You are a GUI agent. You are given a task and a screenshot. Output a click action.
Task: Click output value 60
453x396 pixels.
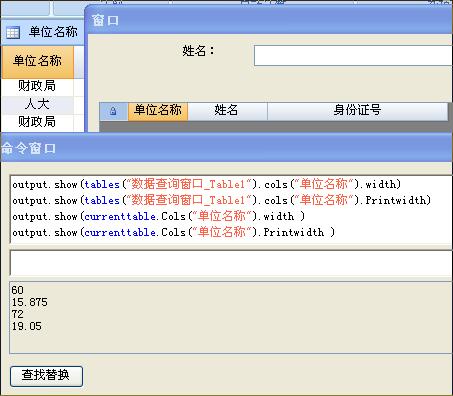click(x=17, y=290)
